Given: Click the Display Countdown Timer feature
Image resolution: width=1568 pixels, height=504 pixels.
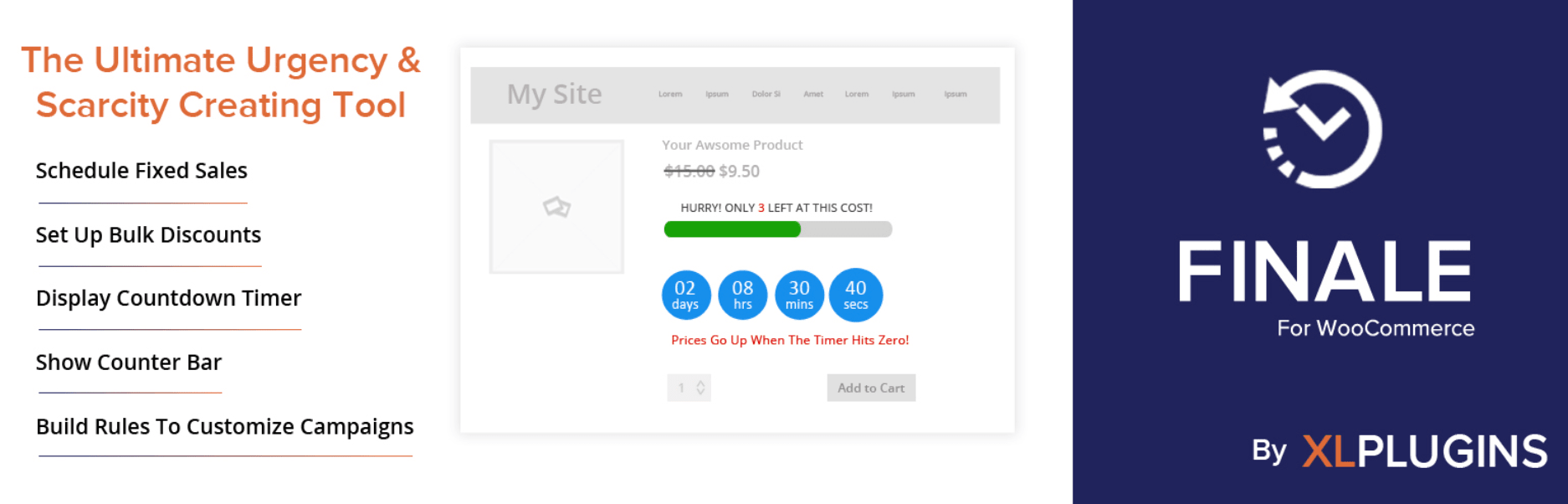Looking at the screenshot, I should (168, 299).
